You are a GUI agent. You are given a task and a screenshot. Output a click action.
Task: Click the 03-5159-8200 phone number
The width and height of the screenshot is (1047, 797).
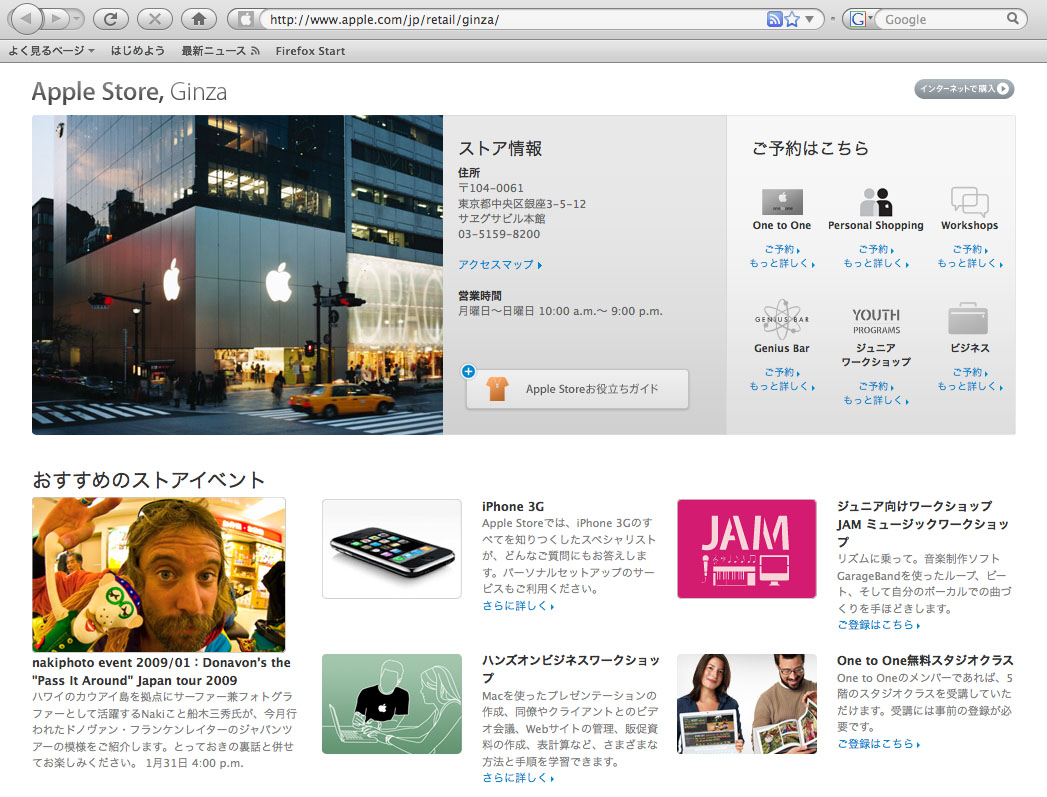coord(499,234)
